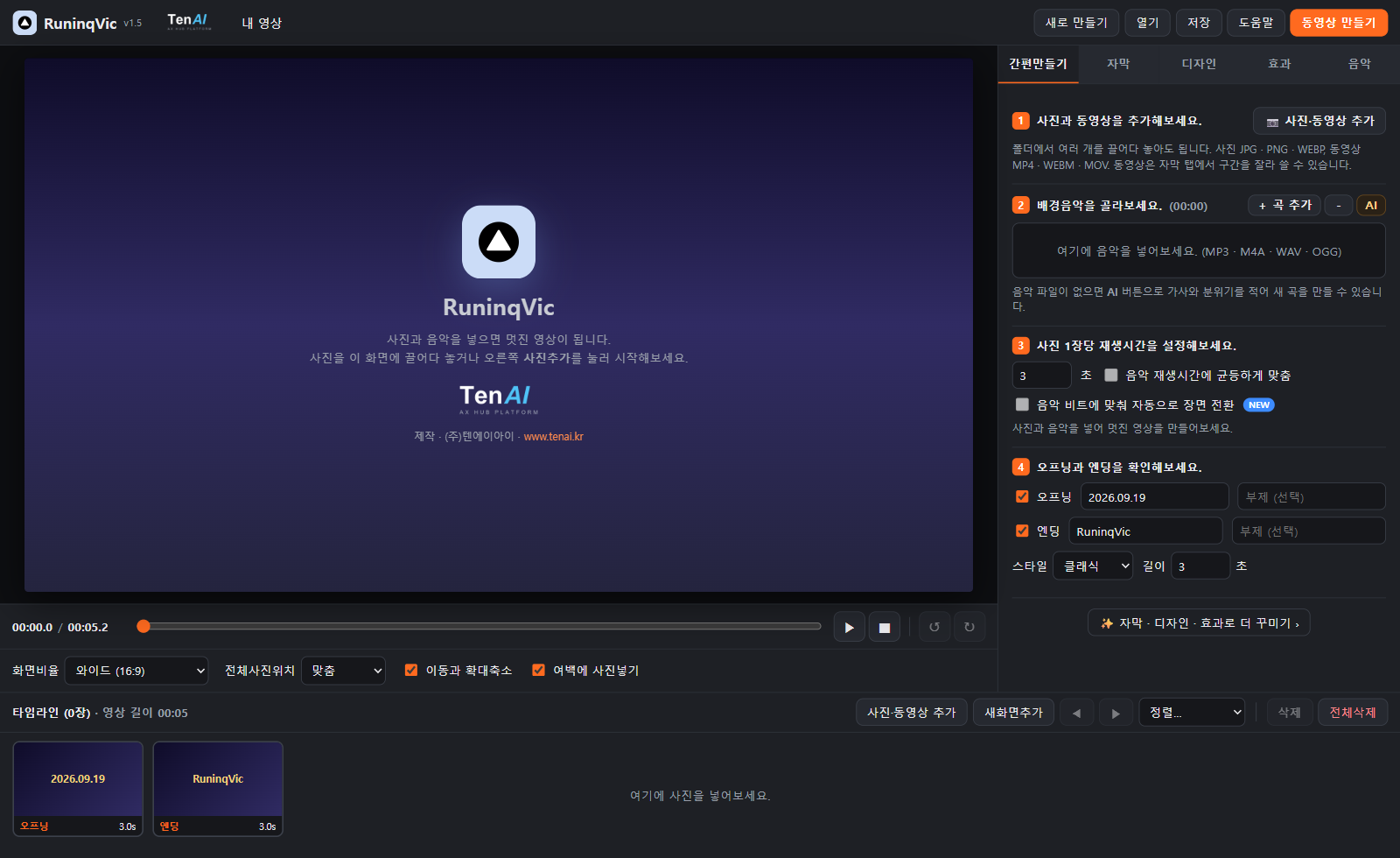Click the AI music generation button
Image resolution: width=1400 pixels, height=858 pixels.
click(x=1371, y=205)
